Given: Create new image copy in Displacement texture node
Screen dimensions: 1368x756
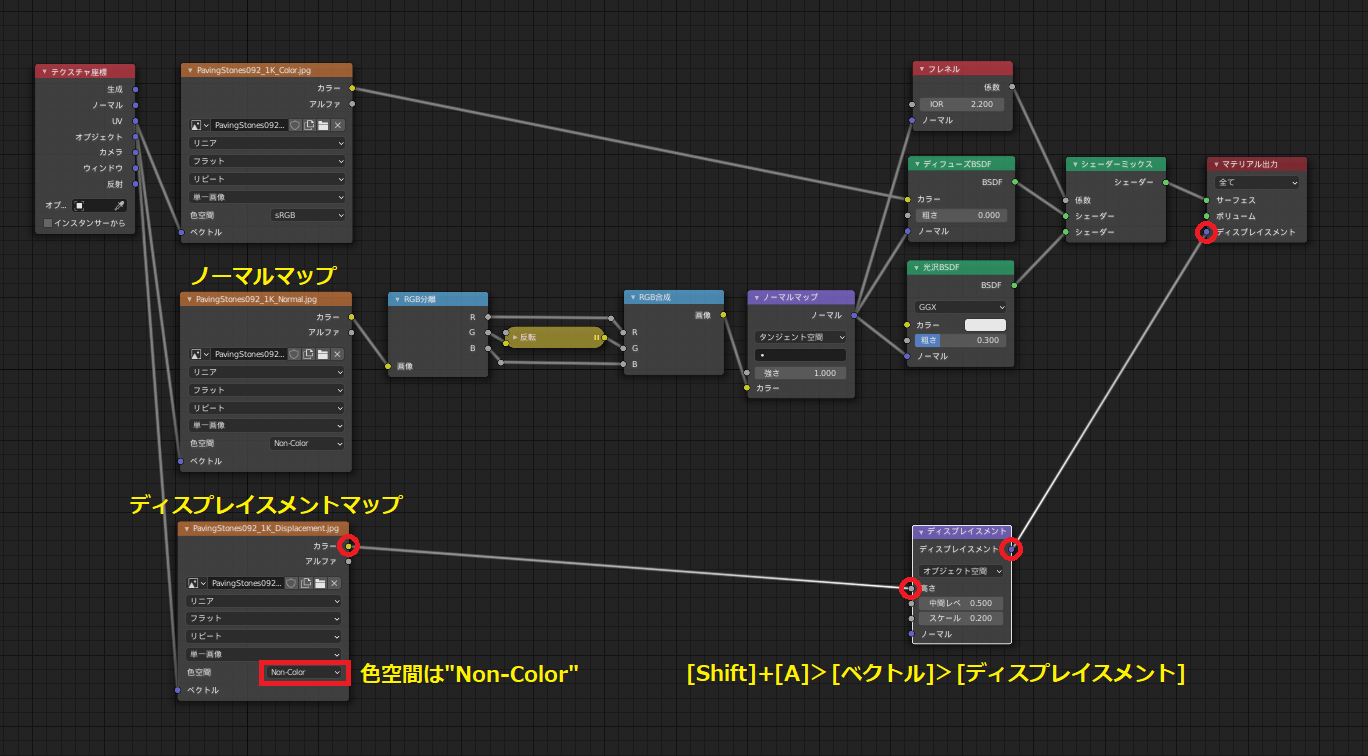Looking at the screenshot, I should click(x=306, y=583).
